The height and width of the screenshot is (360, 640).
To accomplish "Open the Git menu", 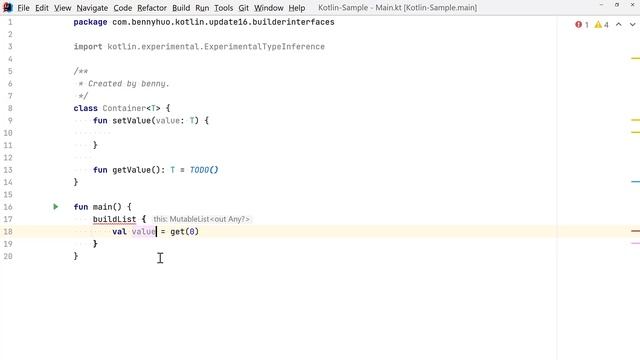I will pyautogui.click(x=244, y=8).
